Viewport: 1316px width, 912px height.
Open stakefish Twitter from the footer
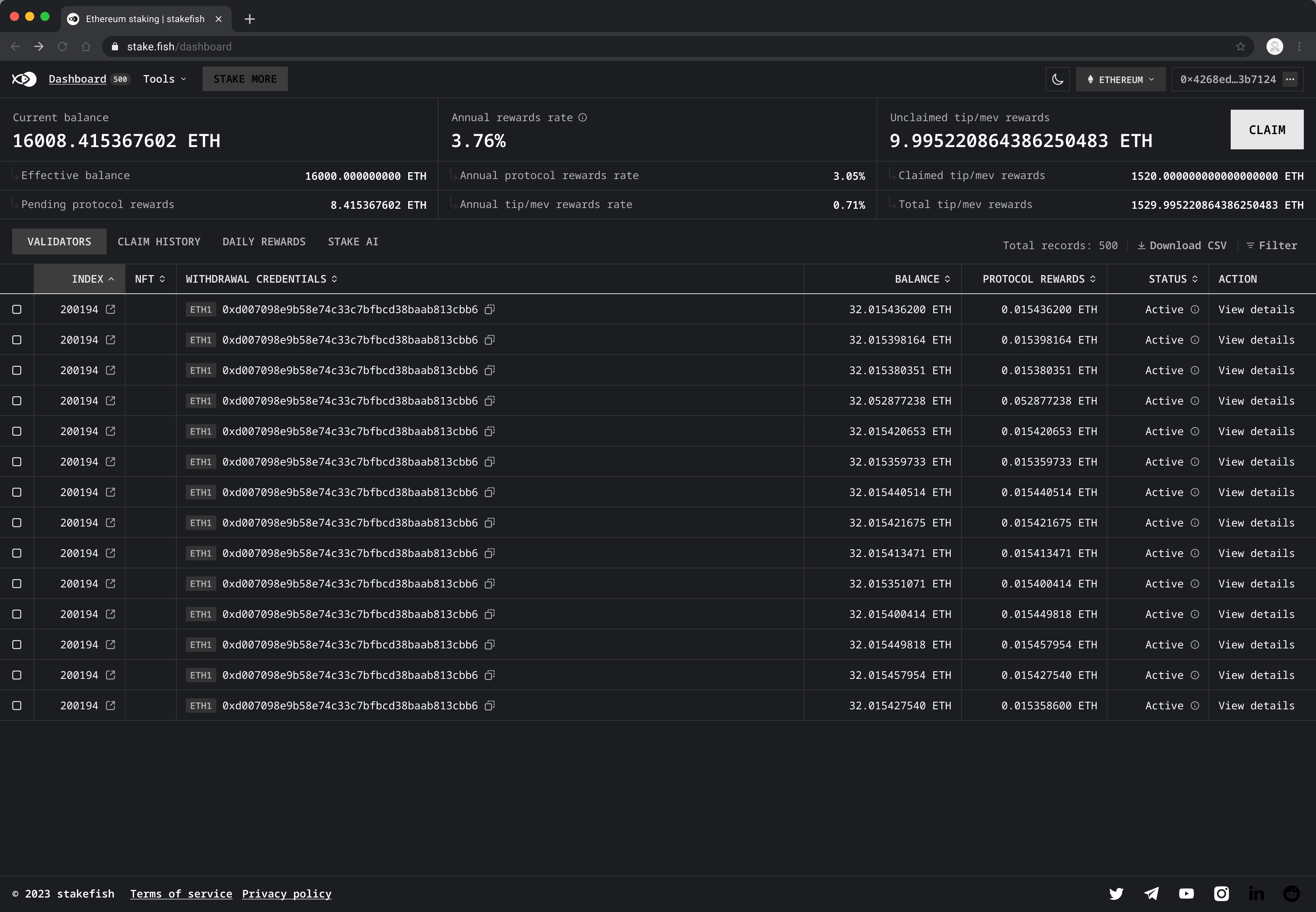[x=1116, y=893]
